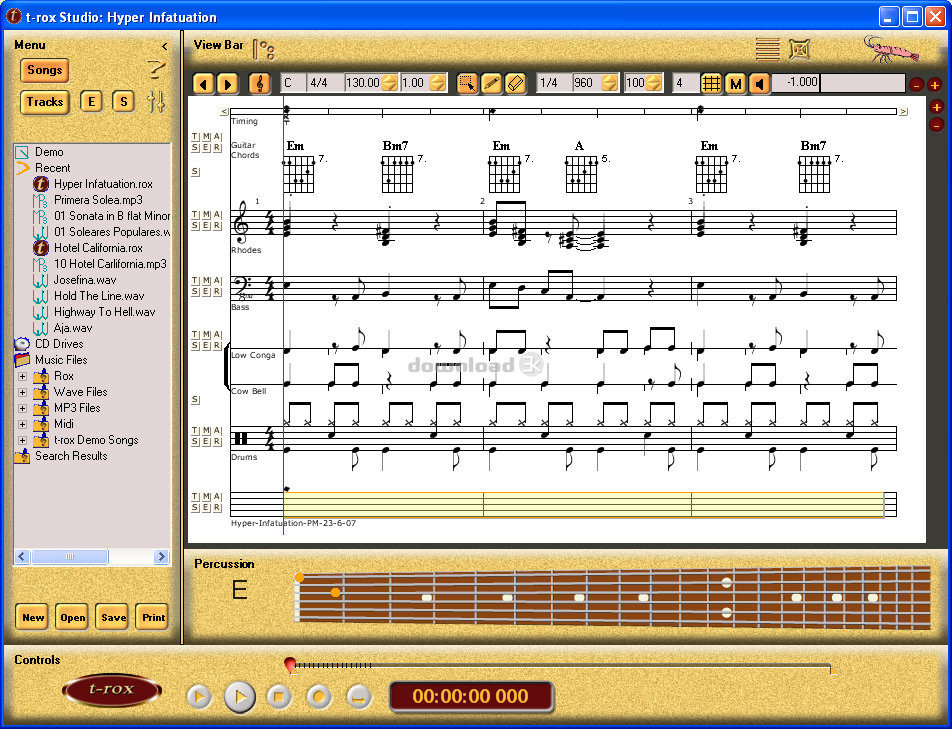952x729 pixels.
Task: Collapse the Menu panel with arrow
Action: [165, 46]
